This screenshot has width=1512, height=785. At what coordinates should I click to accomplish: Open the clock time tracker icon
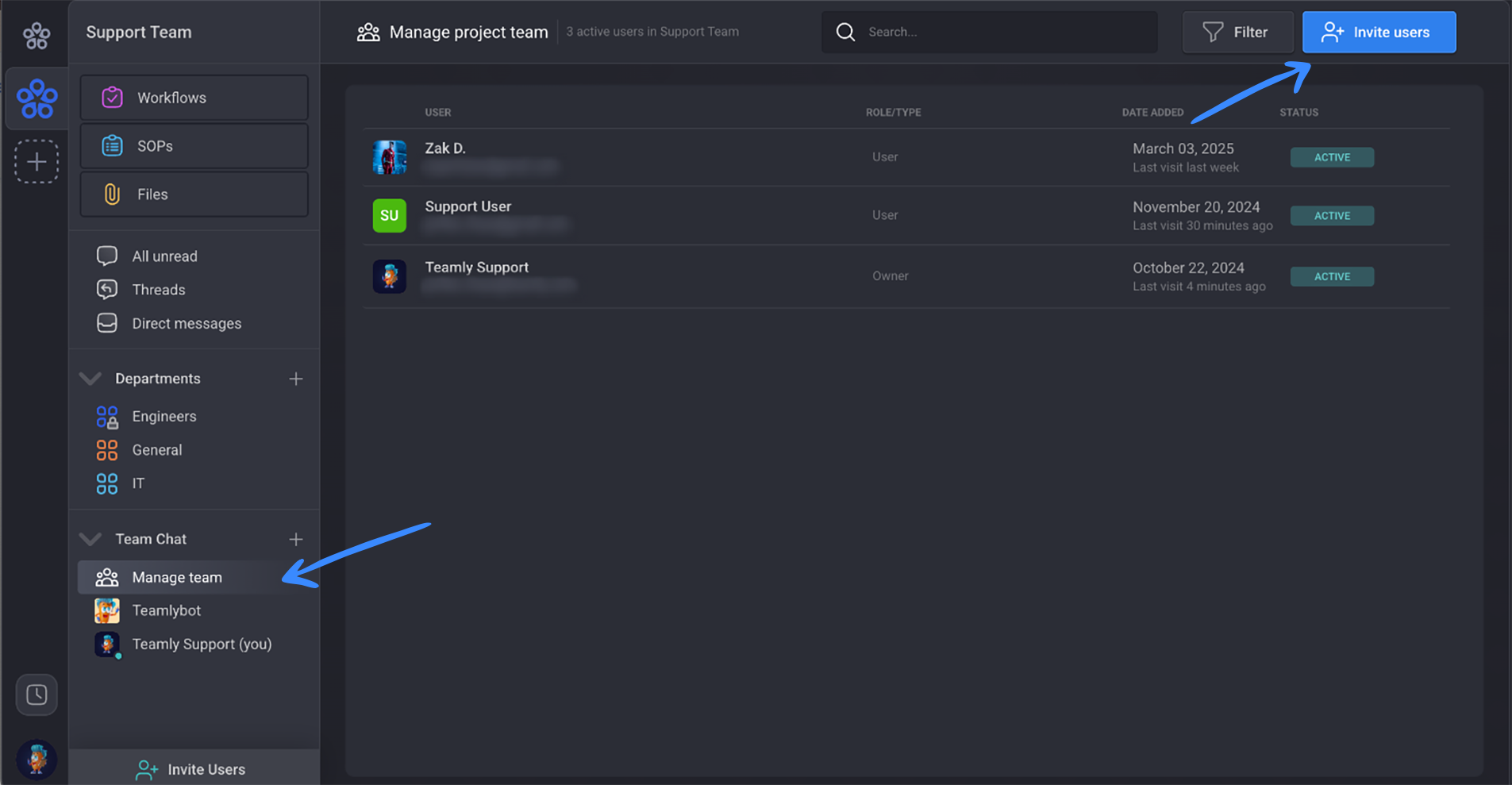tap(37, 695)
